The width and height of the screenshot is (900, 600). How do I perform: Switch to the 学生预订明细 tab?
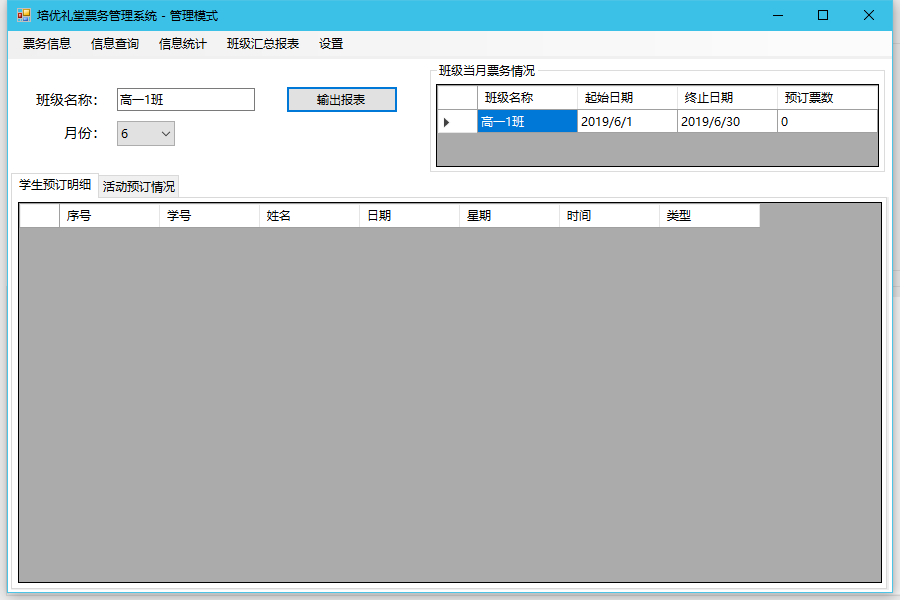pos(55,185)
